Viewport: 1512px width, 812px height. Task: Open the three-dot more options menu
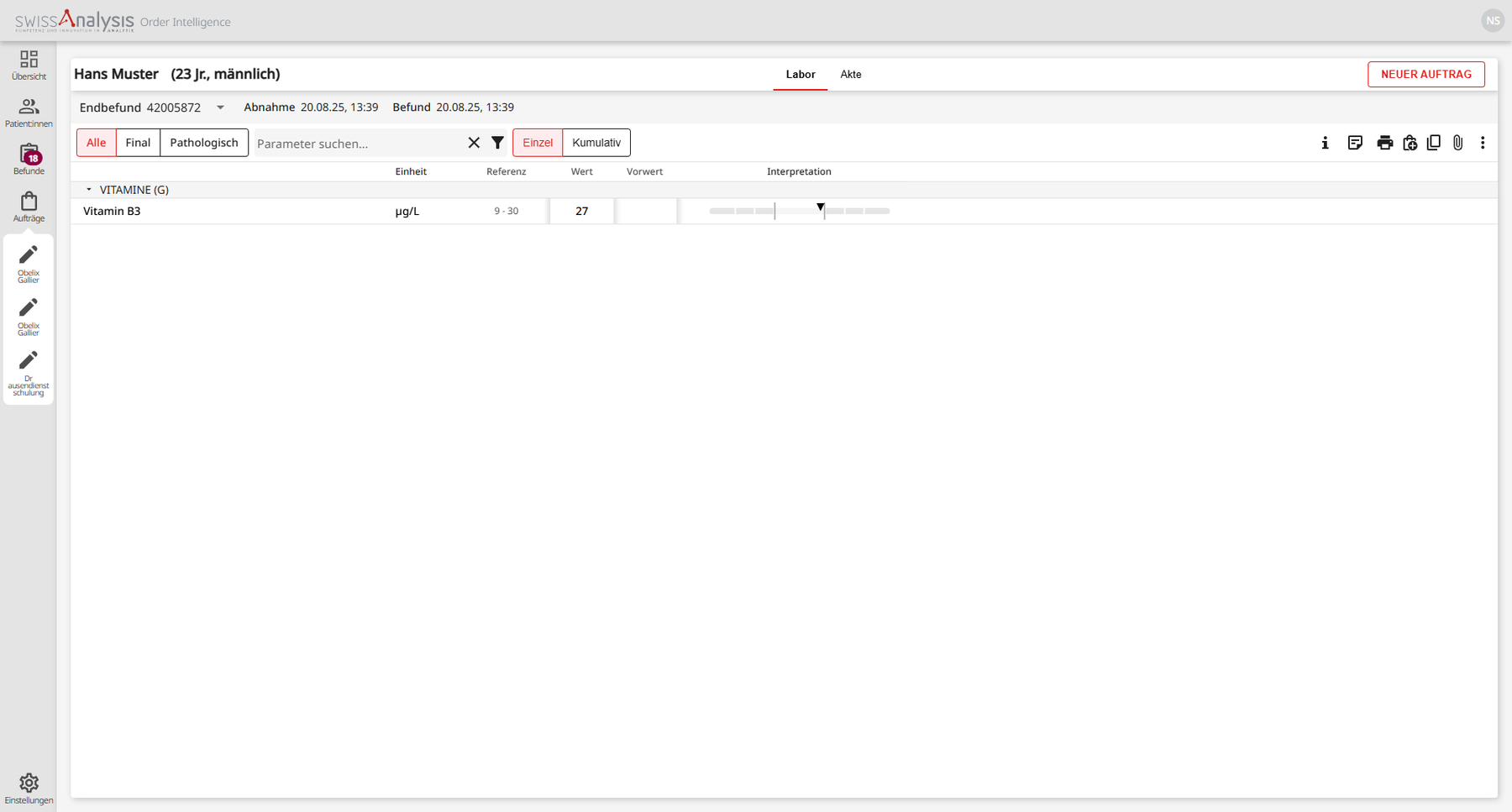[1483, 143]
